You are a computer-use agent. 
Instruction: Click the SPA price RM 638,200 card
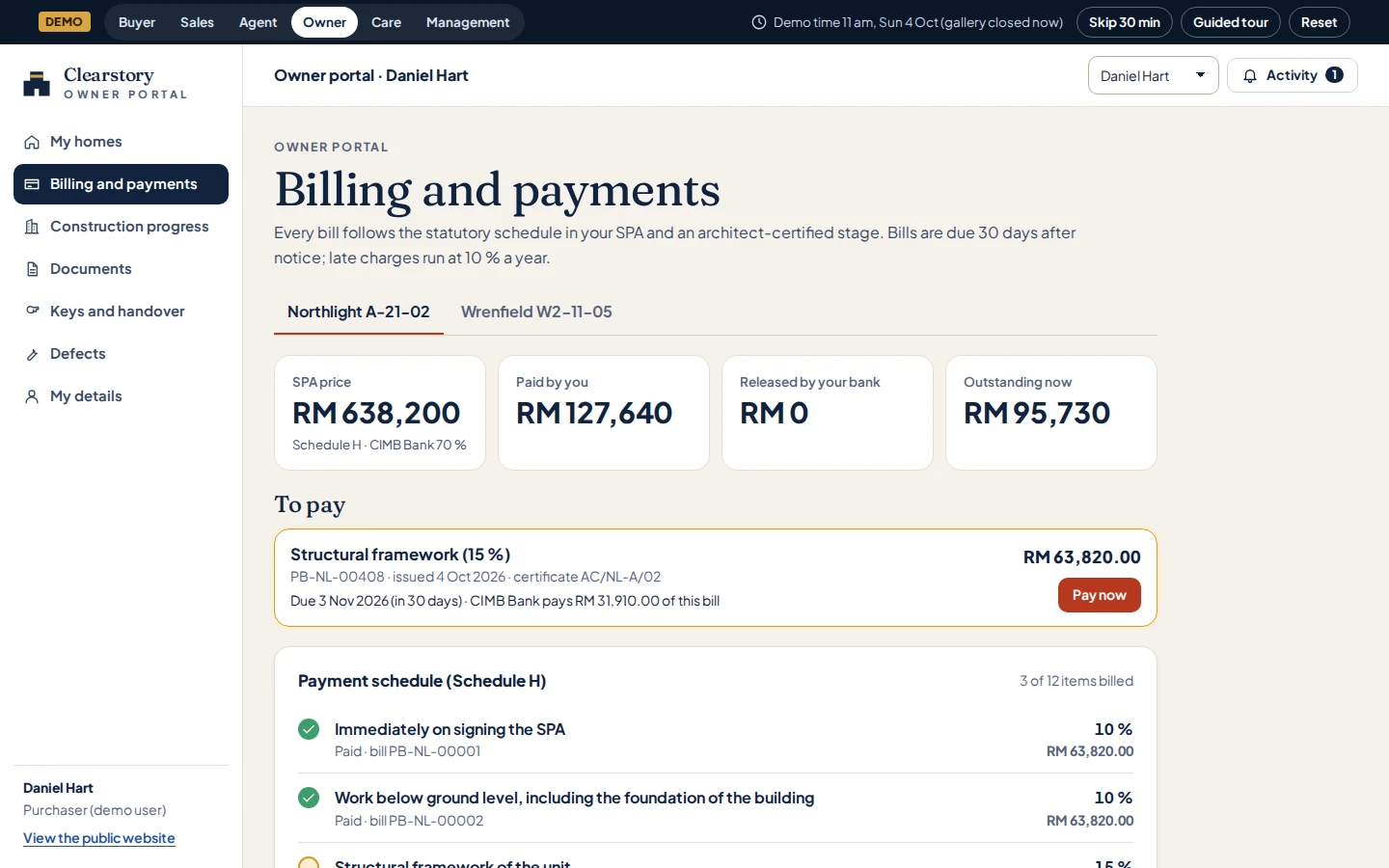pyautogui.click(x=380, y=413)
